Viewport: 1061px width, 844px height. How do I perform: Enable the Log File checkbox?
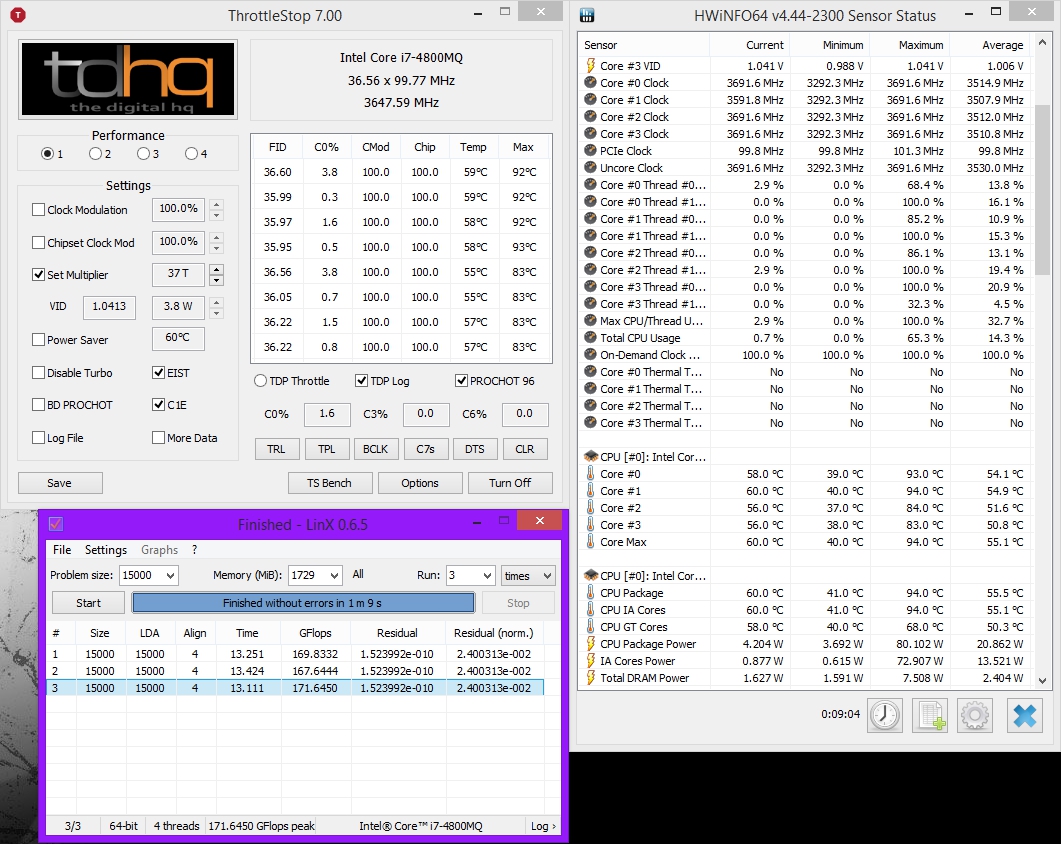point(39,438)
